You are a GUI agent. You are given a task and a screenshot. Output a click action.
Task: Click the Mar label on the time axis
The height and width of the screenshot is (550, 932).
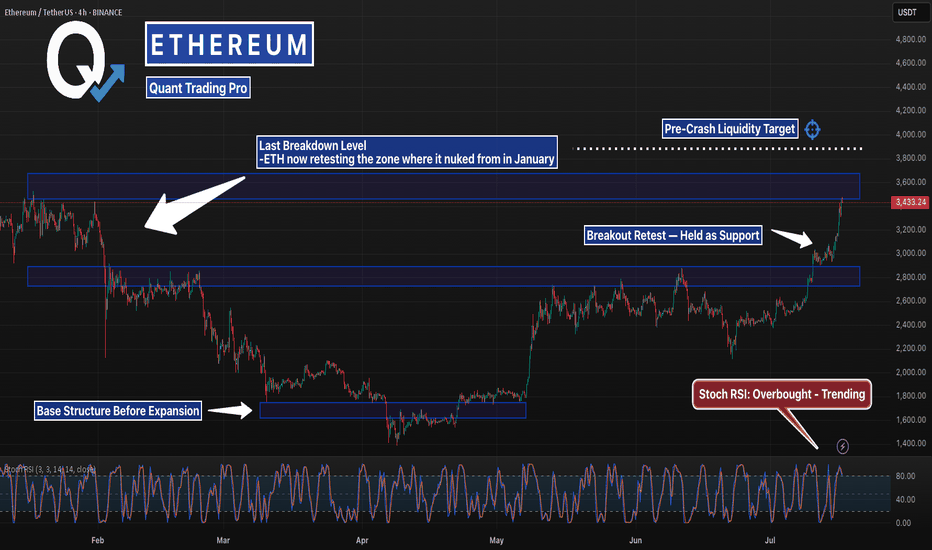point(223,540)
